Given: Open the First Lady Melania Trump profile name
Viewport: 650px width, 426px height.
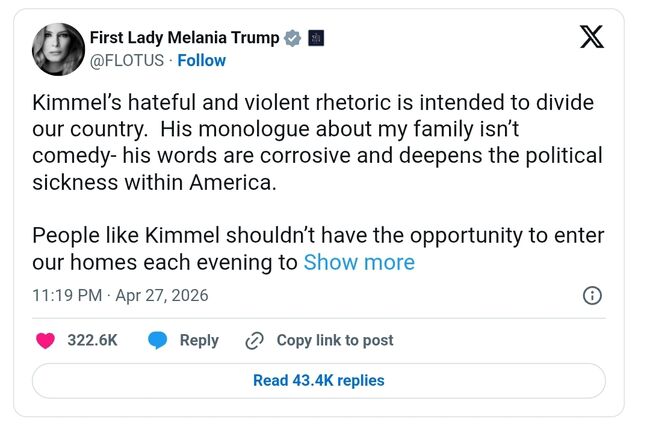Looking at the screenshot, I should (x=184, y=38).
